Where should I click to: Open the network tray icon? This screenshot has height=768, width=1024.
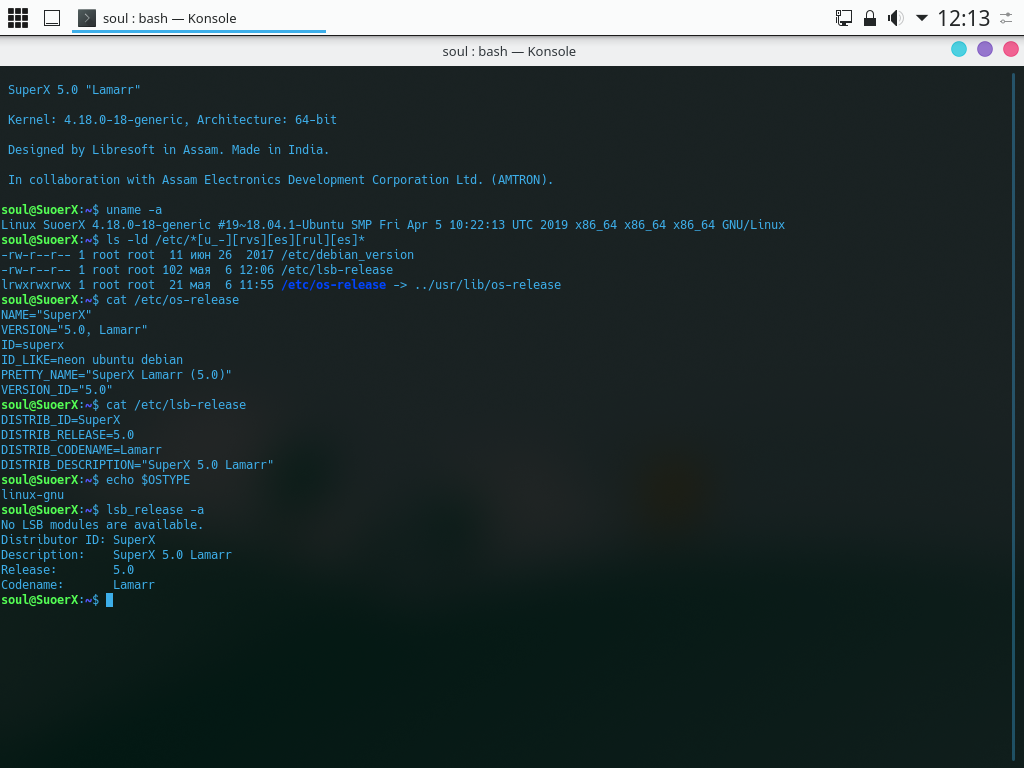point(844,18)
